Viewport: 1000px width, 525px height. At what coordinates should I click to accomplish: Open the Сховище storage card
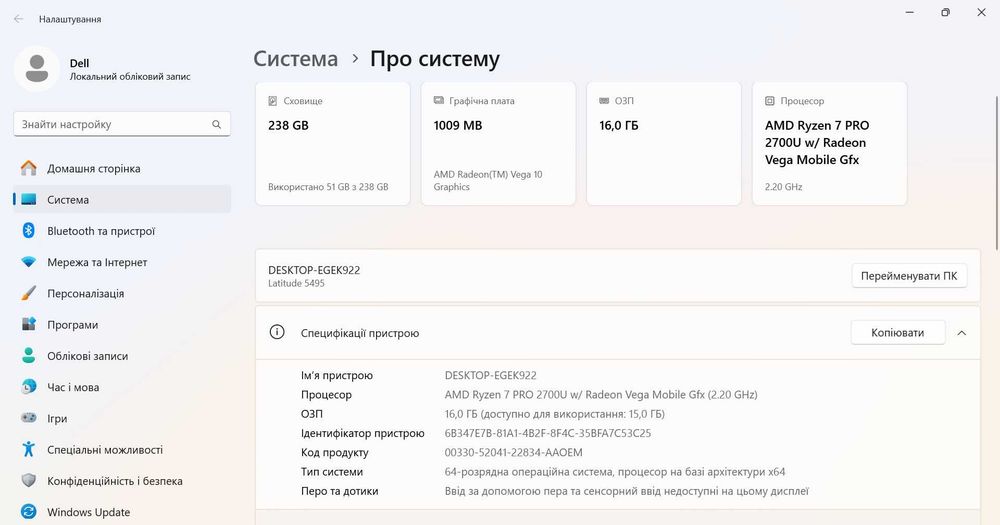[332, 144]
